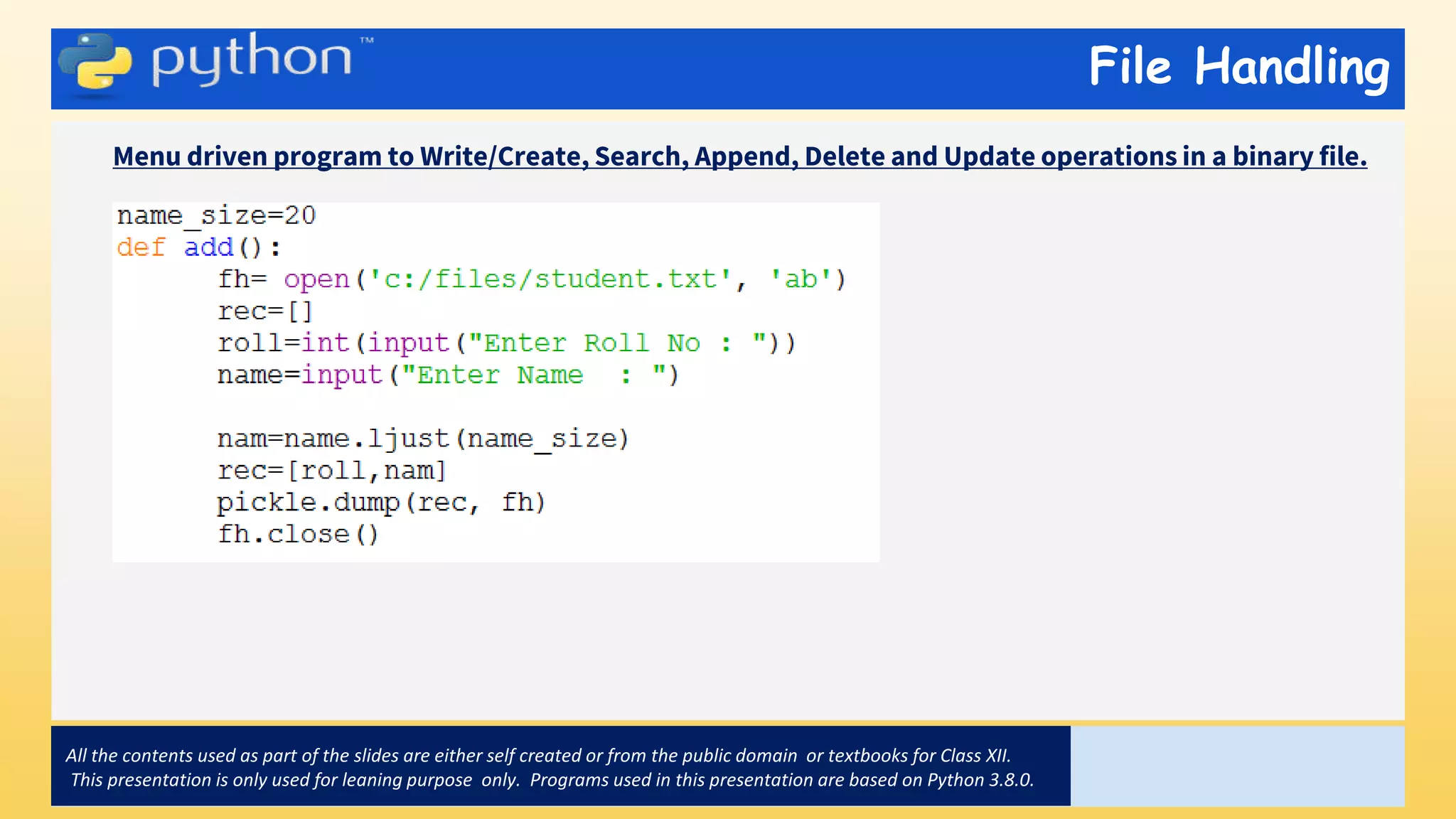
Task: Click the underlined 'Menu driven program' heading
Action: tap(739, 156)
